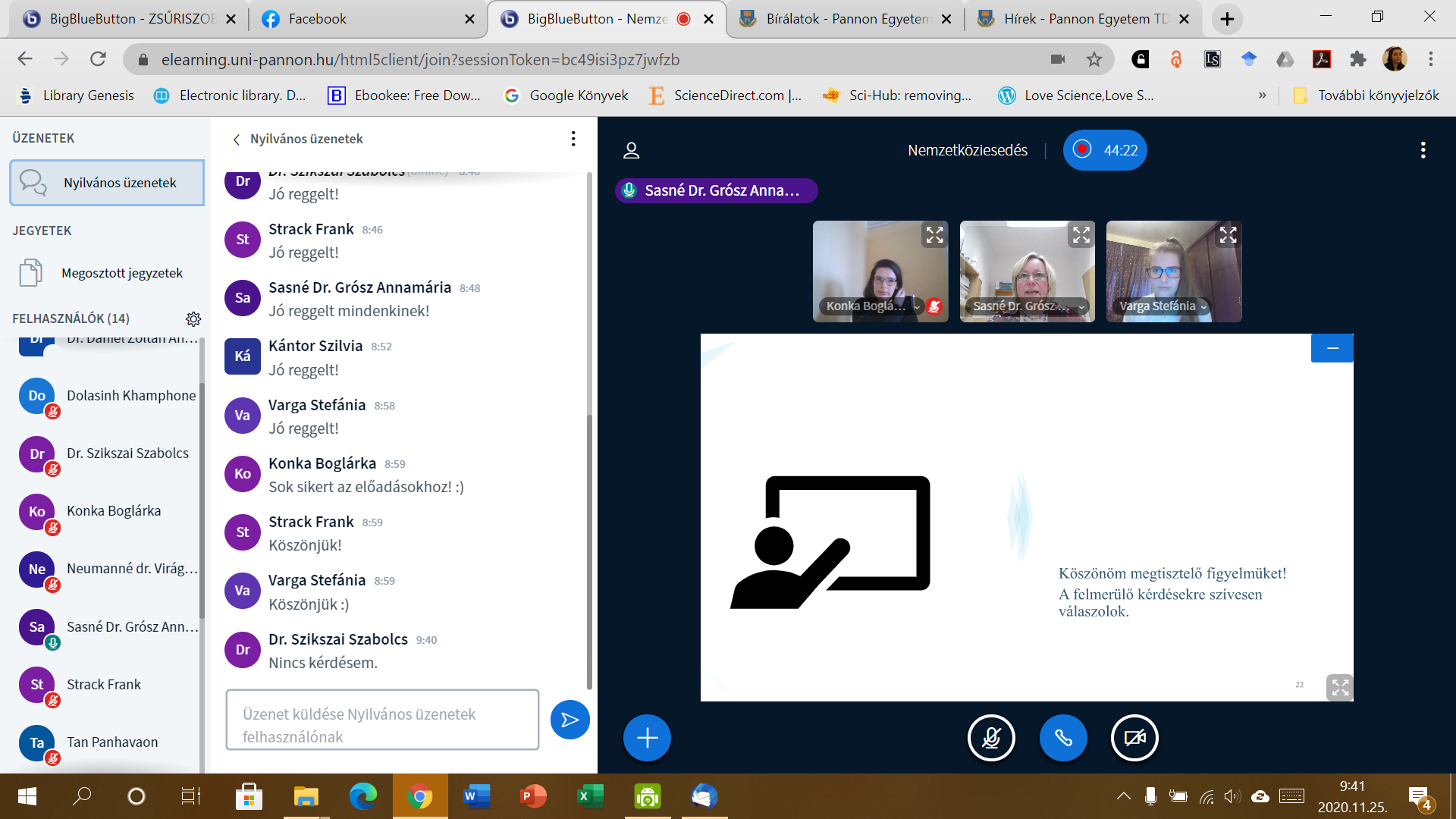Open the blue plus actions button
Screen dimensions: 1456x819
tap(647, 738)
